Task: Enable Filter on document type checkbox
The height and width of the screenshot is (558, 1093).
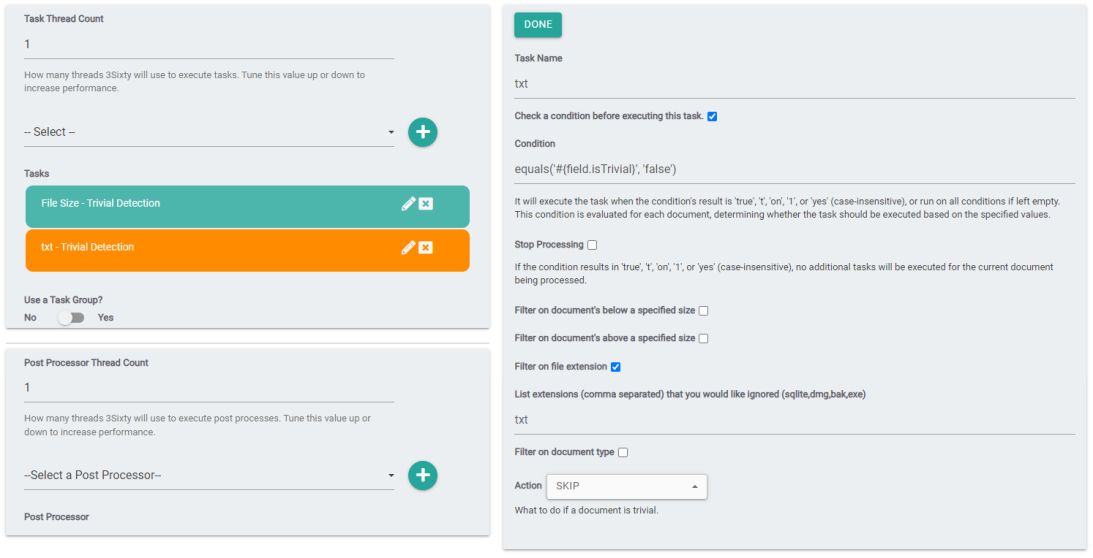Action: click(x=623, y=453)
